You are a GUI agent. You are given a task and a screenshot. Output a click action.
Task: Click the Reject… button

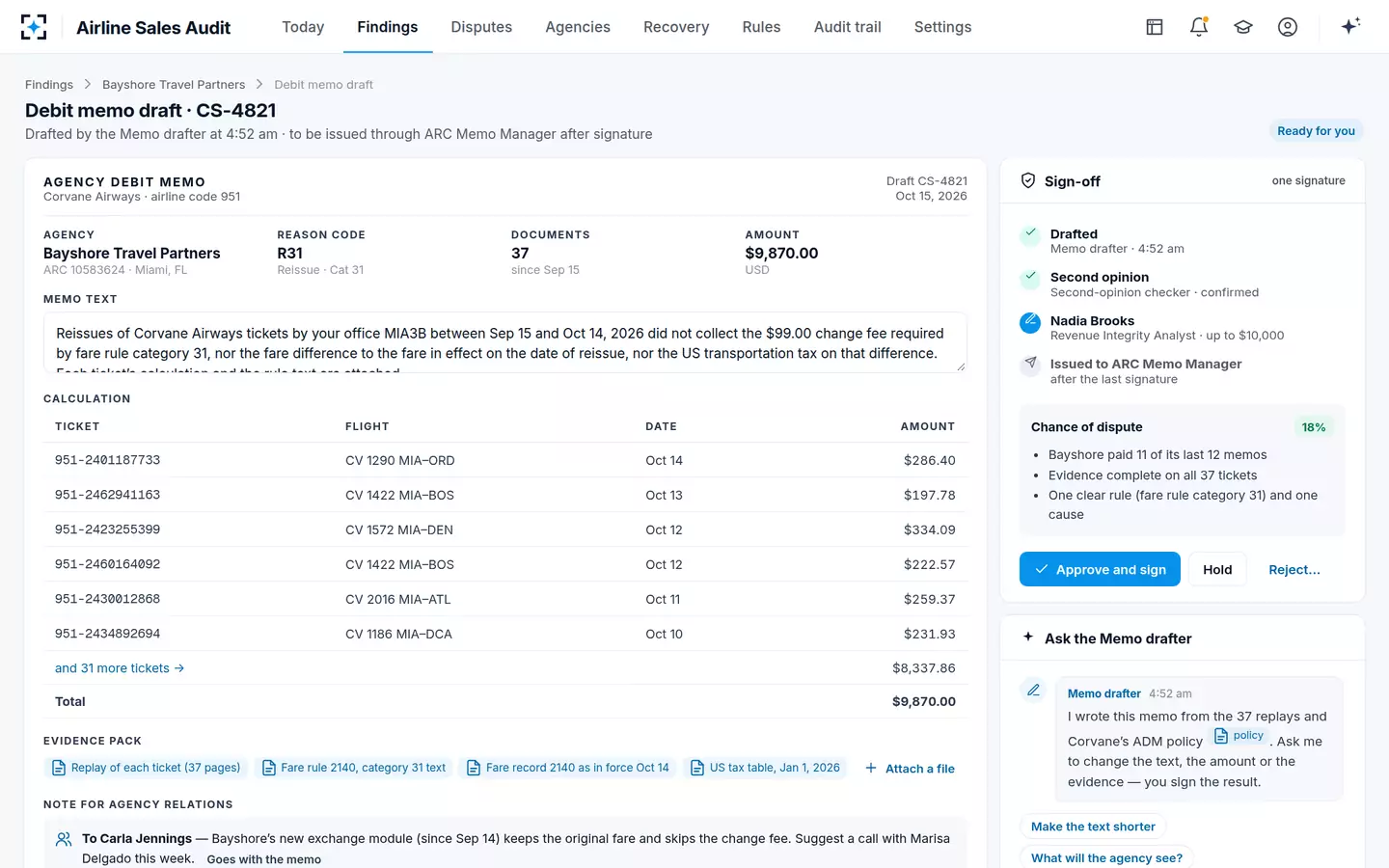[1294, 569]
